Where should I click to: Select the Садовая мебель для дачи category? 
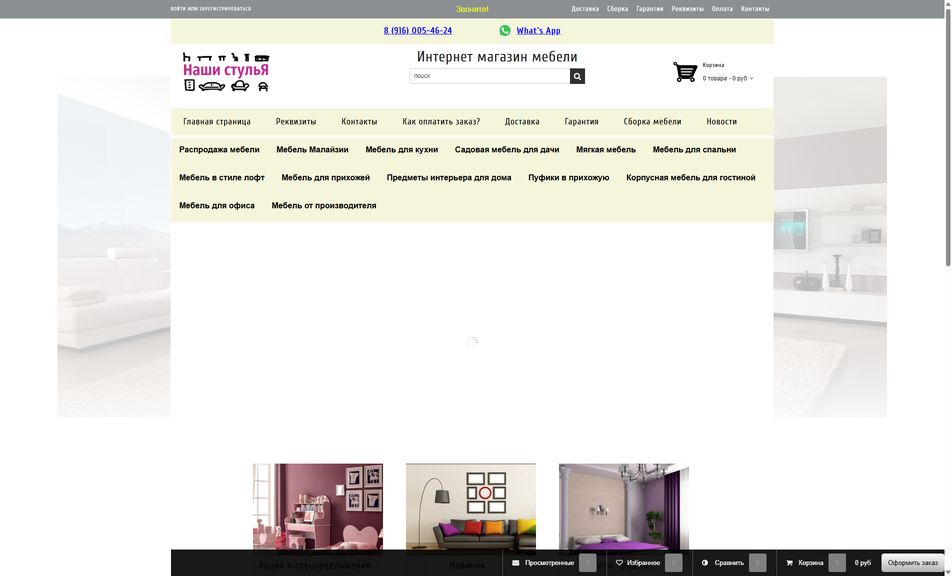(x=507, y=149)
